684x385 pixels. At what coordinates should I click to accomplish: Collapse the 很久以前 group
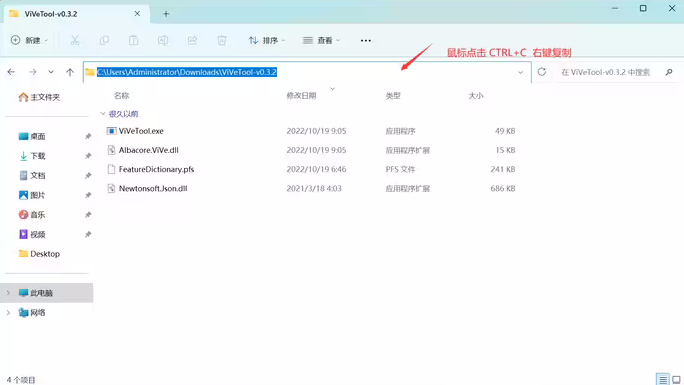coord(103,114)
